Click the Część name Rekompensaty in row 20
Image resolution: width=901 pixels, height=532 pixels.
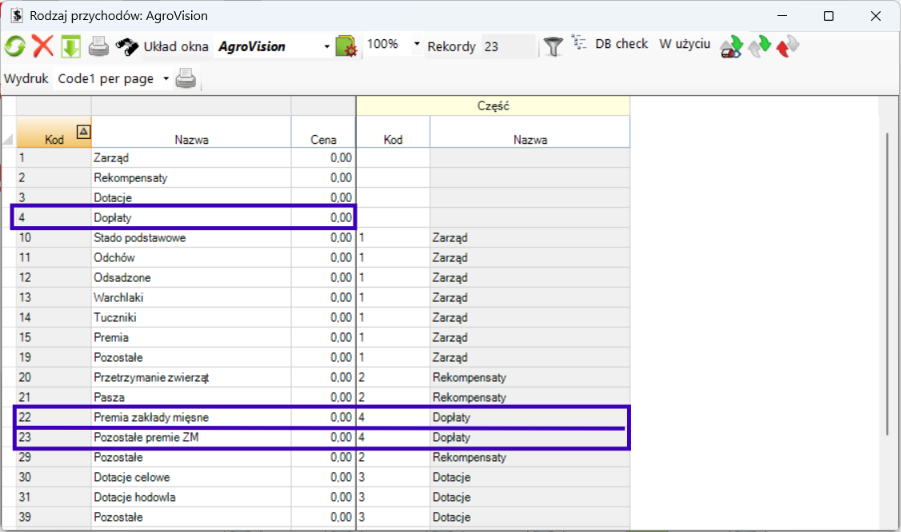coord(530,377)
